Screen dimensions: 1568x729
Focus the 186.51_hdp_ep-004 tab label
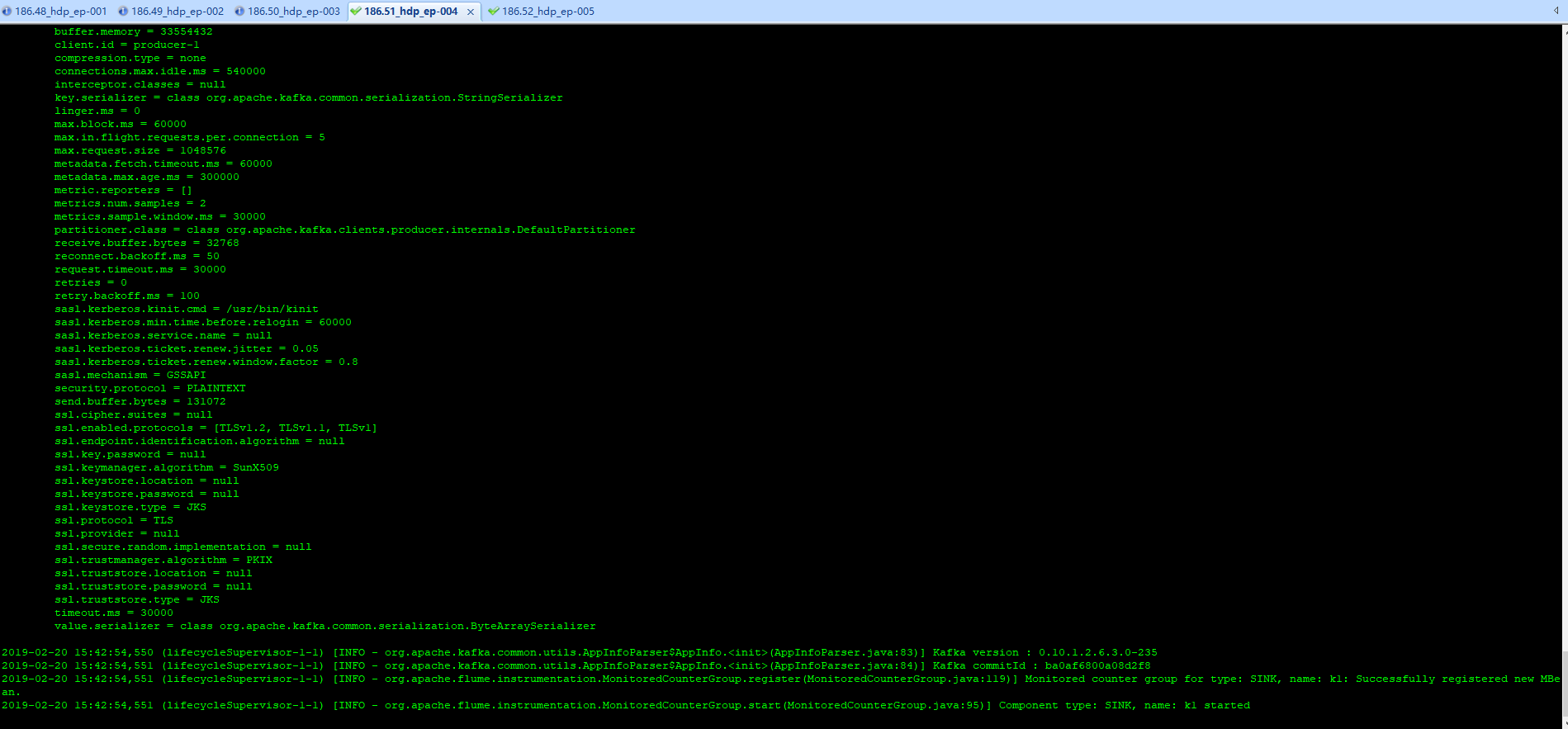click(411, 12)
